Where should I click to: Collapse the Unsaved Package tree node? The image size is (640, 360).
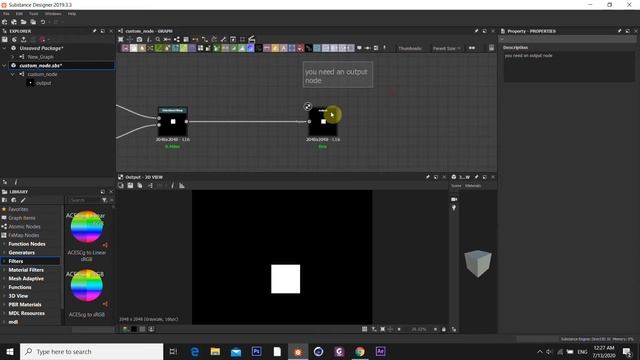pos(4,48)
